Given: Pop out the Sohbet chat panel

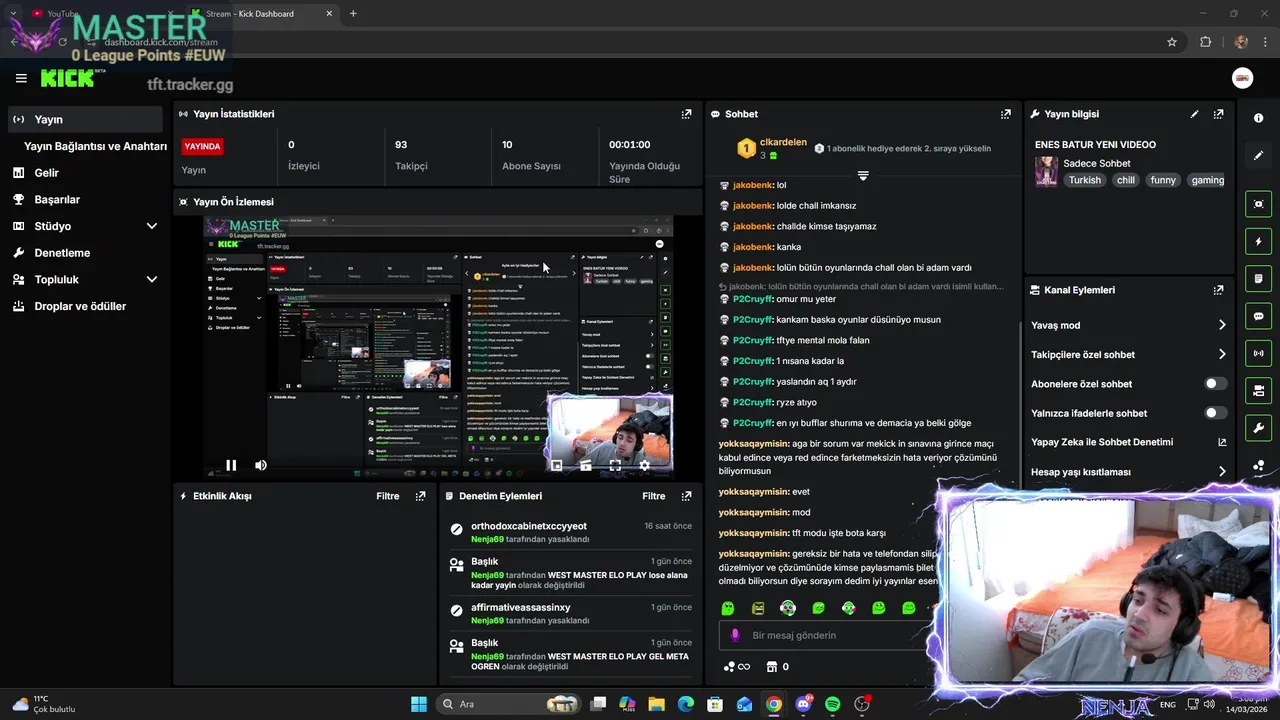Looking at the screenshot, I should pyautogui.click(x=1006, y=114).
